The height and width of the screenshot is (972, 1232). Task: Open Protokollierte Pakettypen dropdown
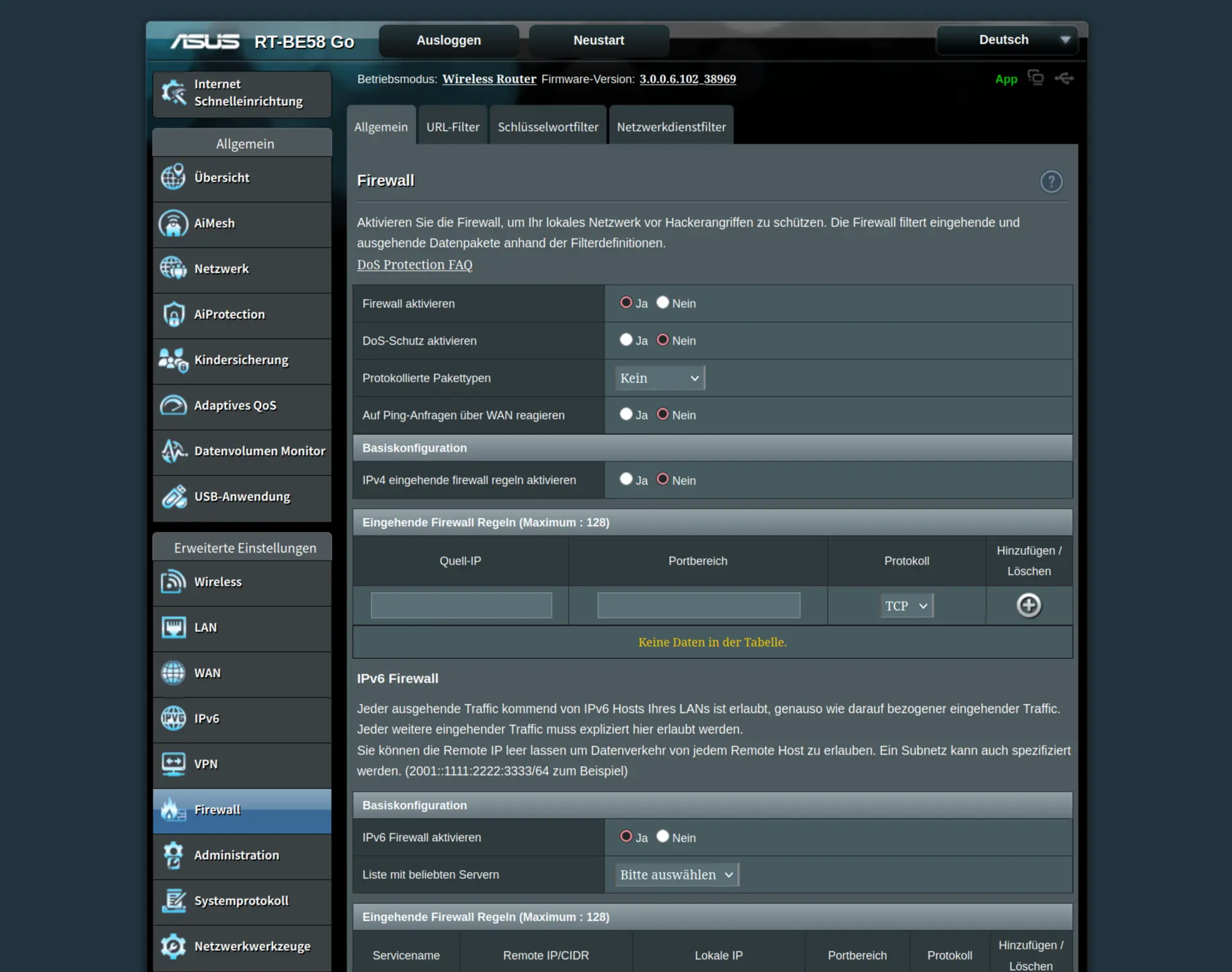tap(659, 378)
